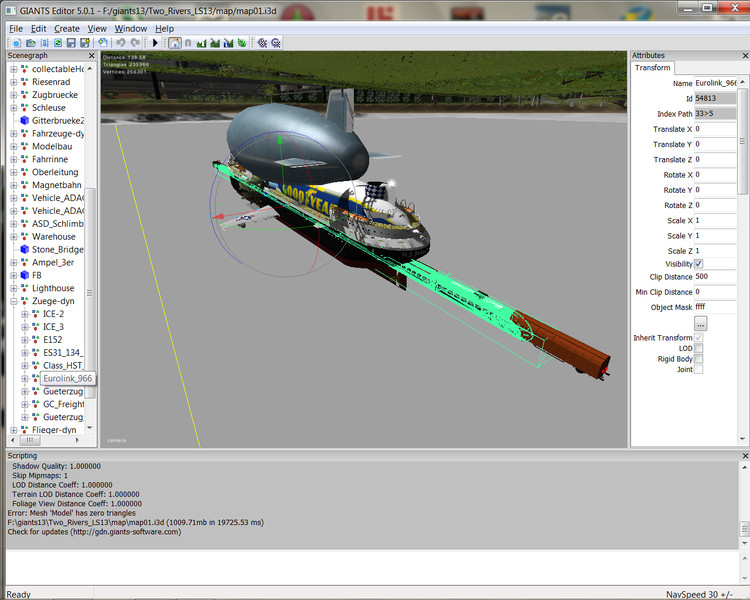Collapse the Zuege-dyn tree node

(13, 301)
